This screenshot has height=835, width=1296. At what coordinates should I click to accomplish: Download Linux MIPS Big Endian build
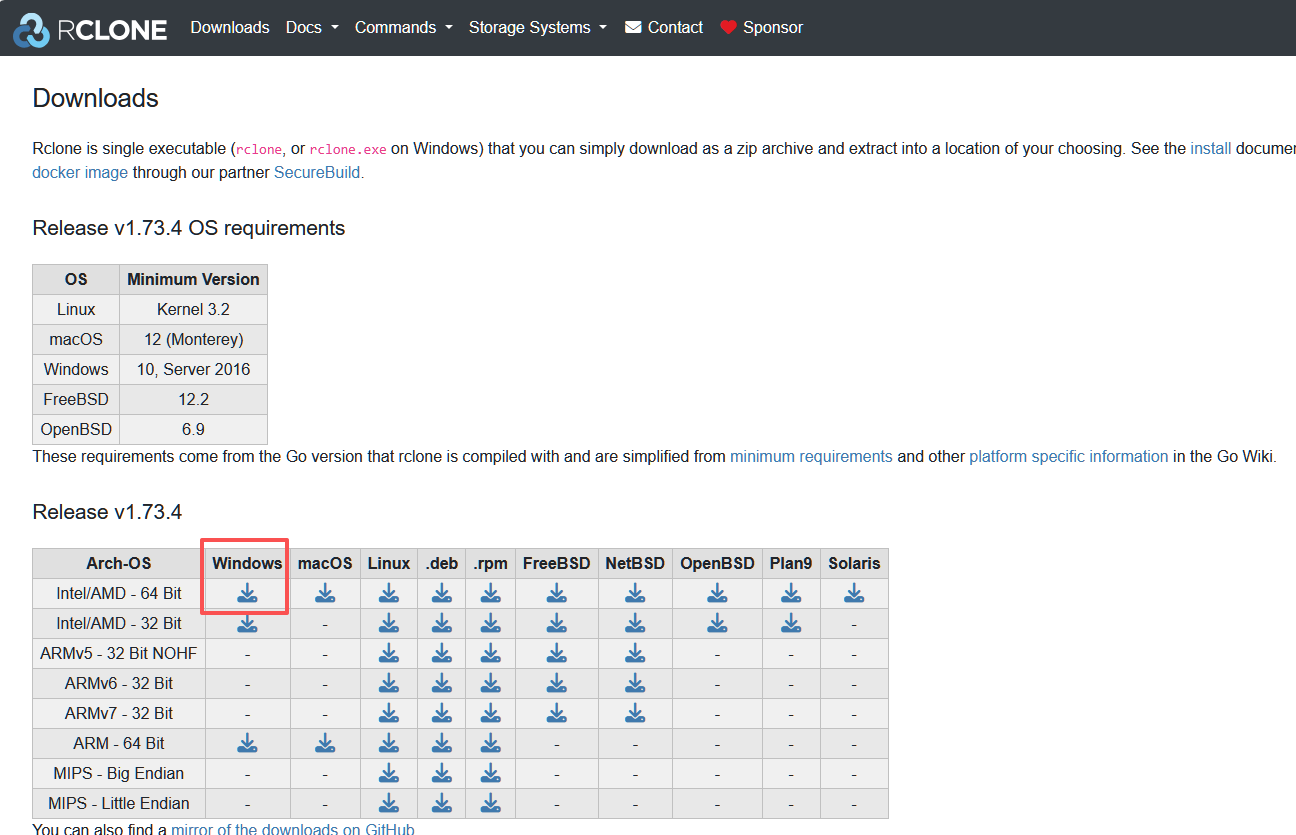pos(389,774)
